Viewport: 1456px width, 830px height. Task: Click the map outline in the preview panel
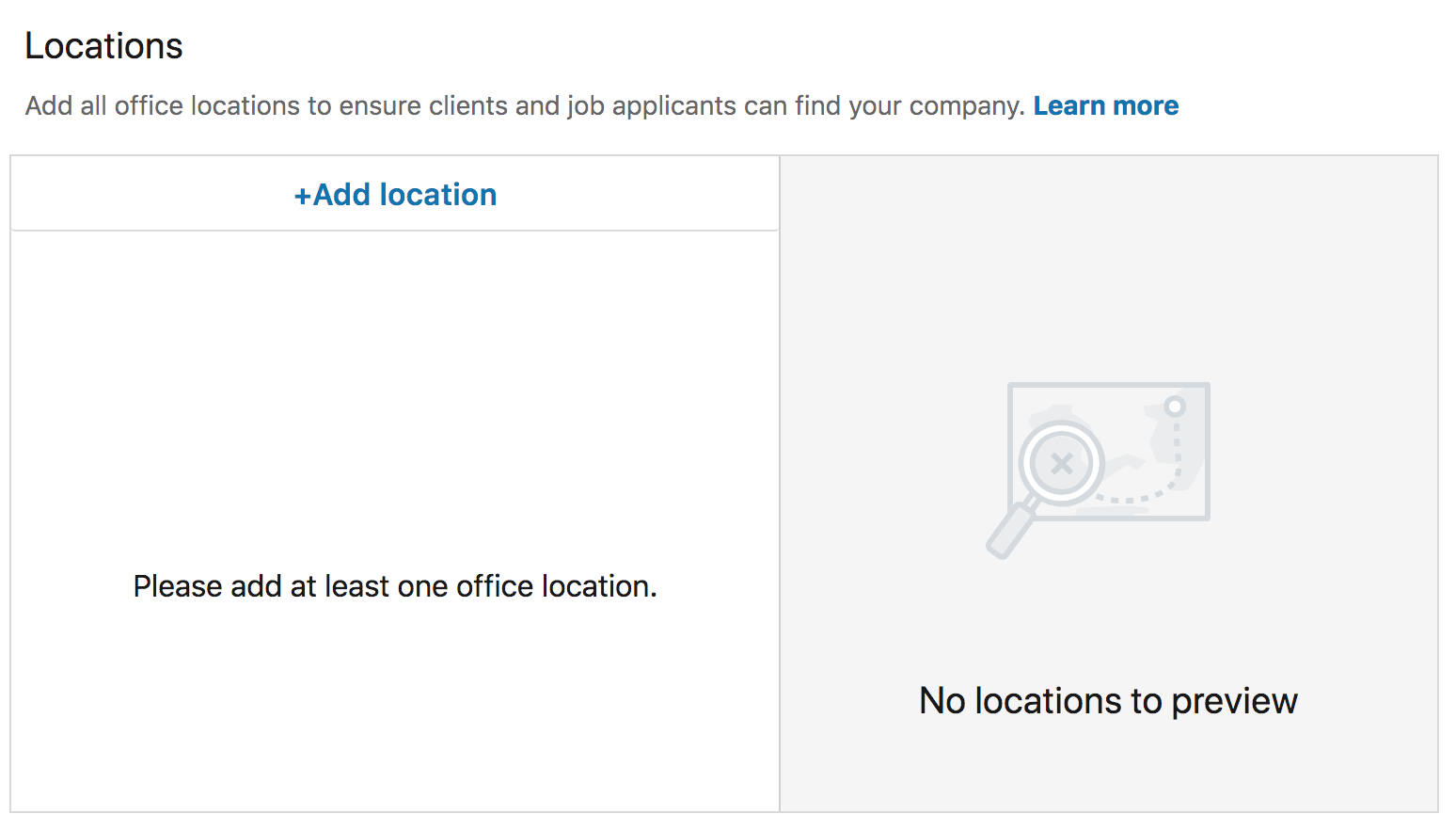[1108, 385]
